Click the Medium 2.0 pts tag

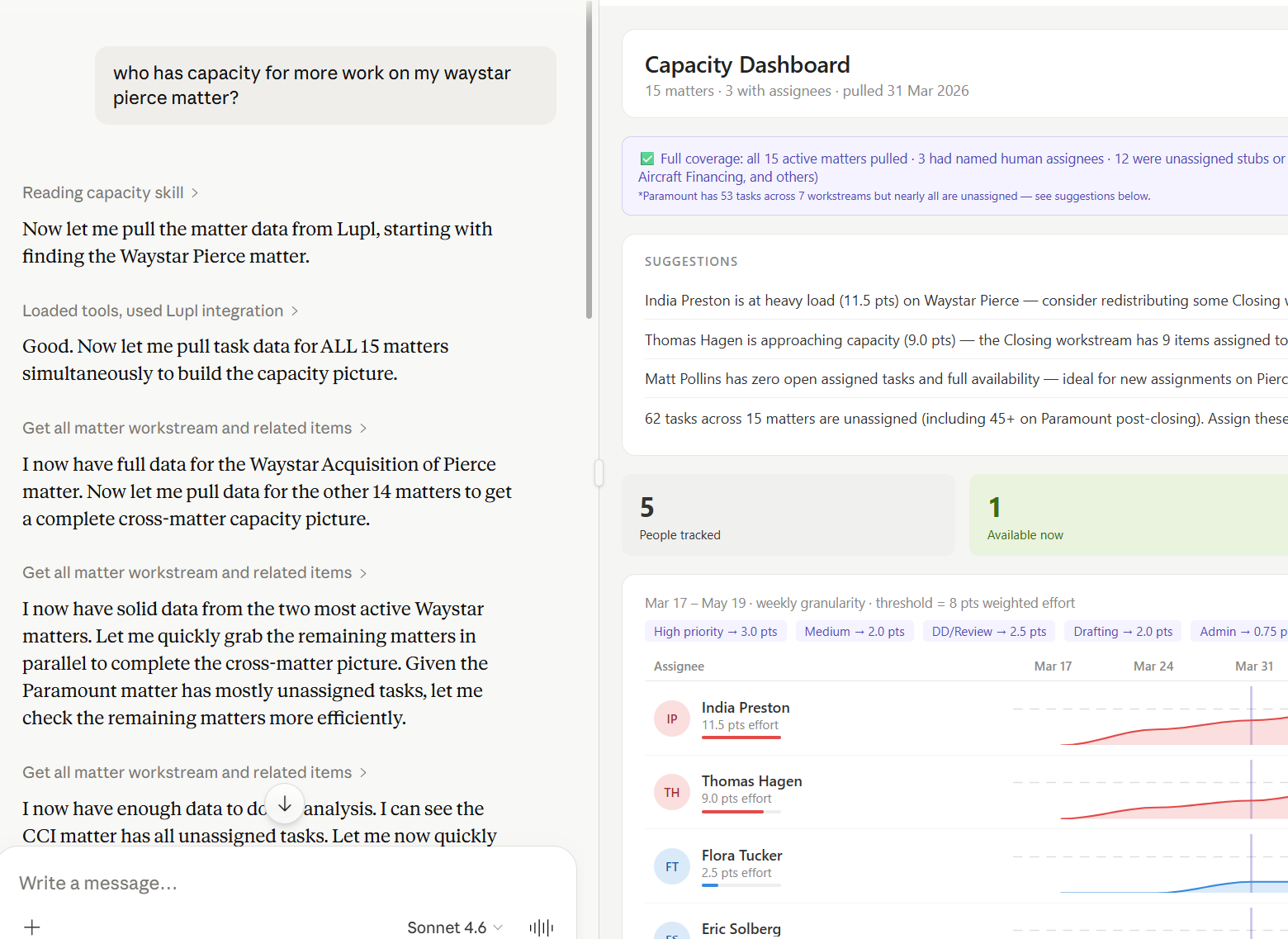click(x=855, y=631)
